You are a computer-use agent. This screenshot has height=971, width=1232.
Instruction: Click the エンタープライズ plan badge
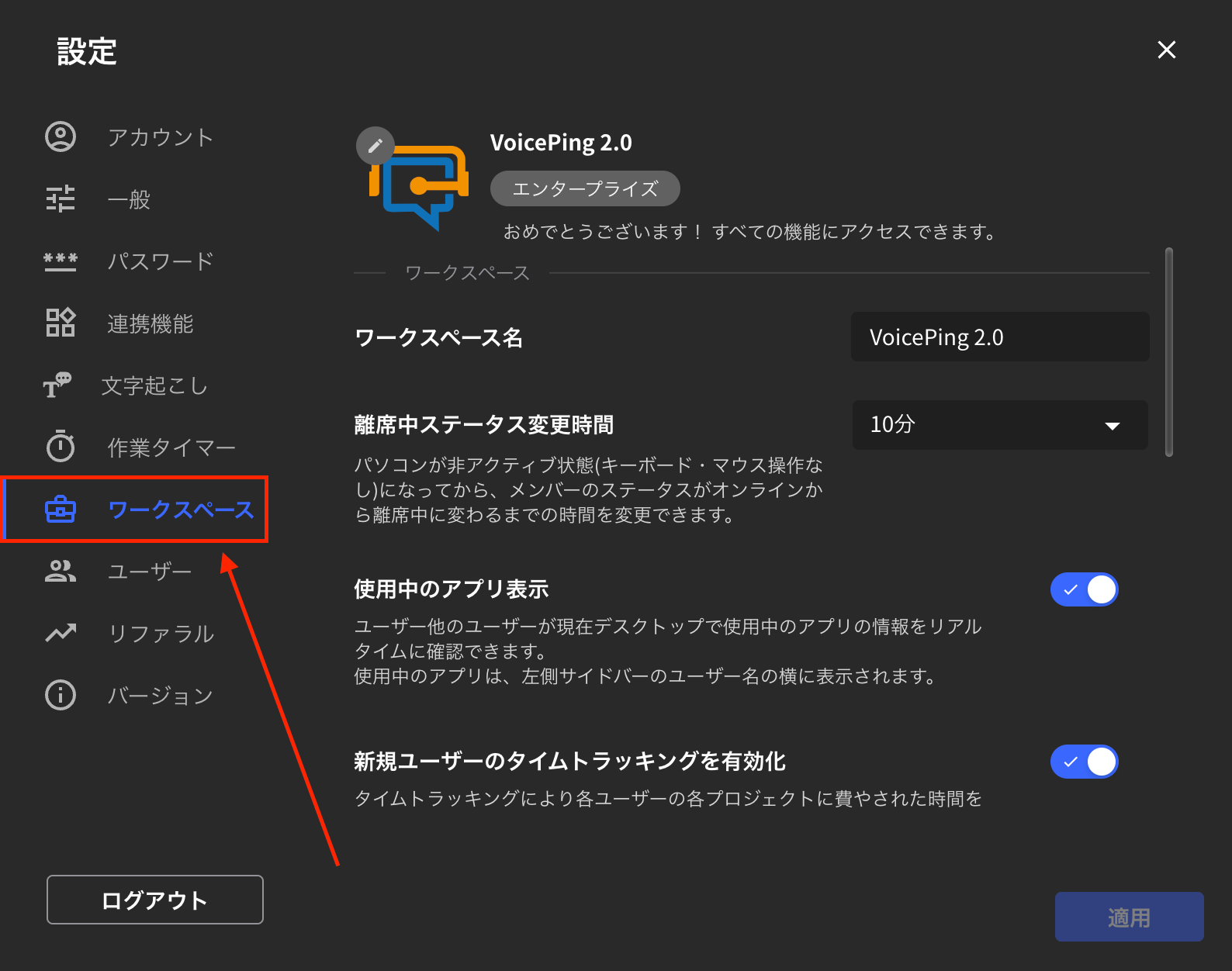[585, 188]
